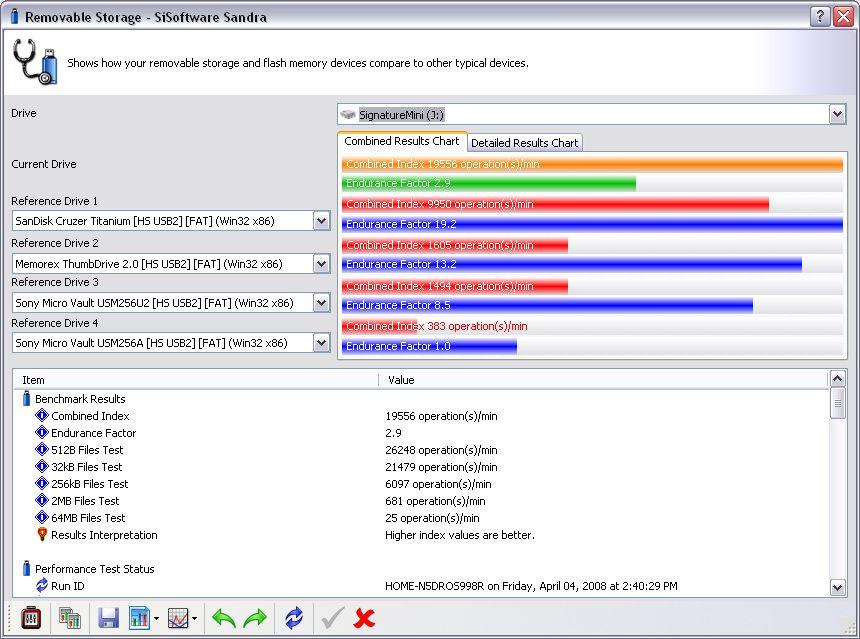The width and height of the screenshot is (860, 639).
Task: Switch to the Detailed Results Chart tab
Action: tap(524, 143)
